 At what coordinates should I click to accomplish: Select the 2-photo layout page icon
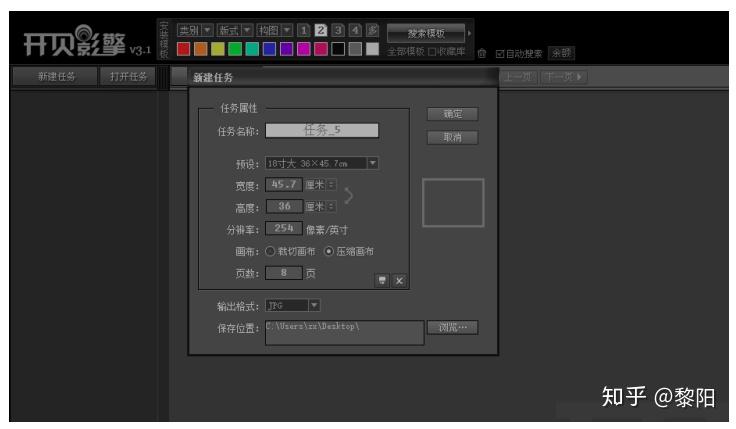[321, 31]
